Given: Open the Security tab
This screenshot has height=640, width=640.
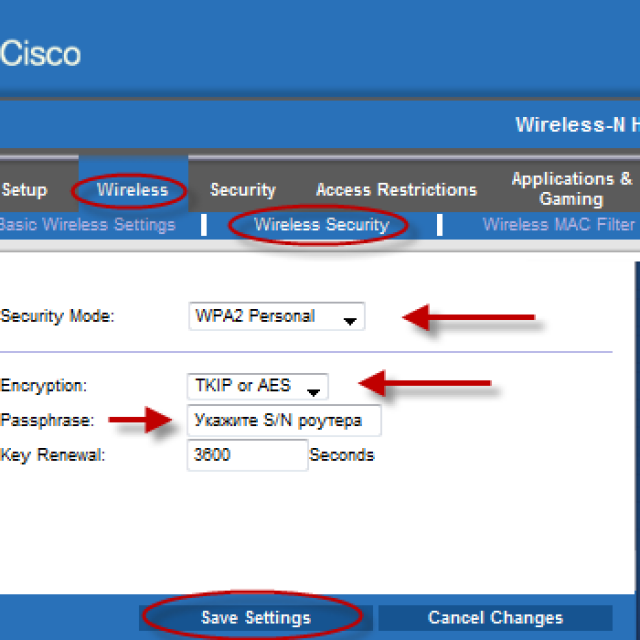Looking at the screenshot, I should click(243, 190).
